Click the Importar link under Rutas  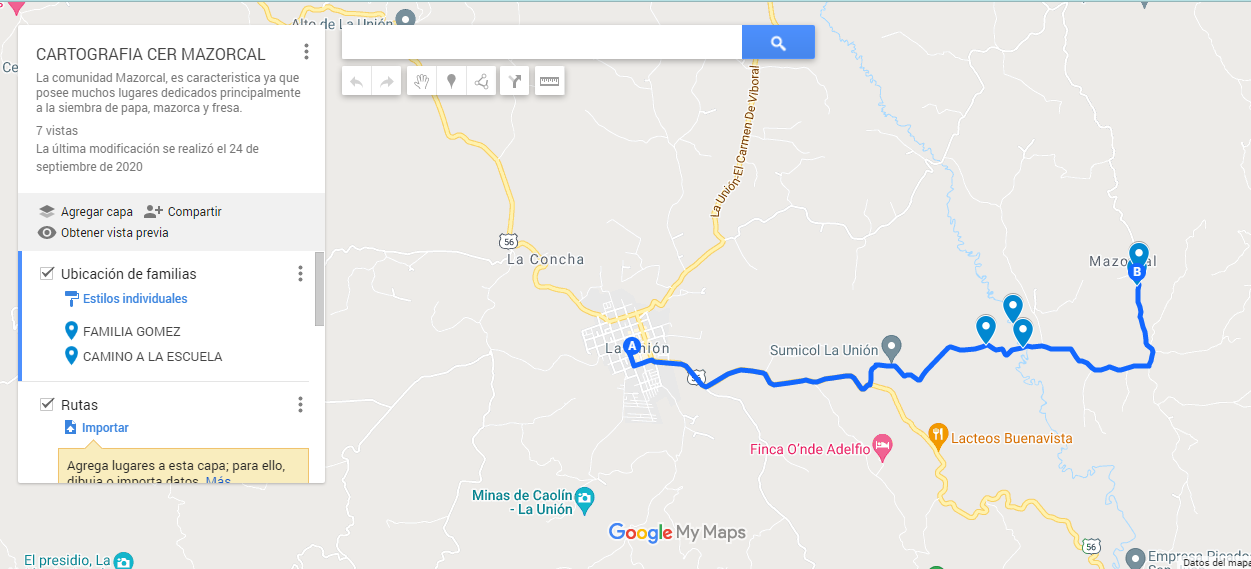pyautogui.click(x=105, y=428)
